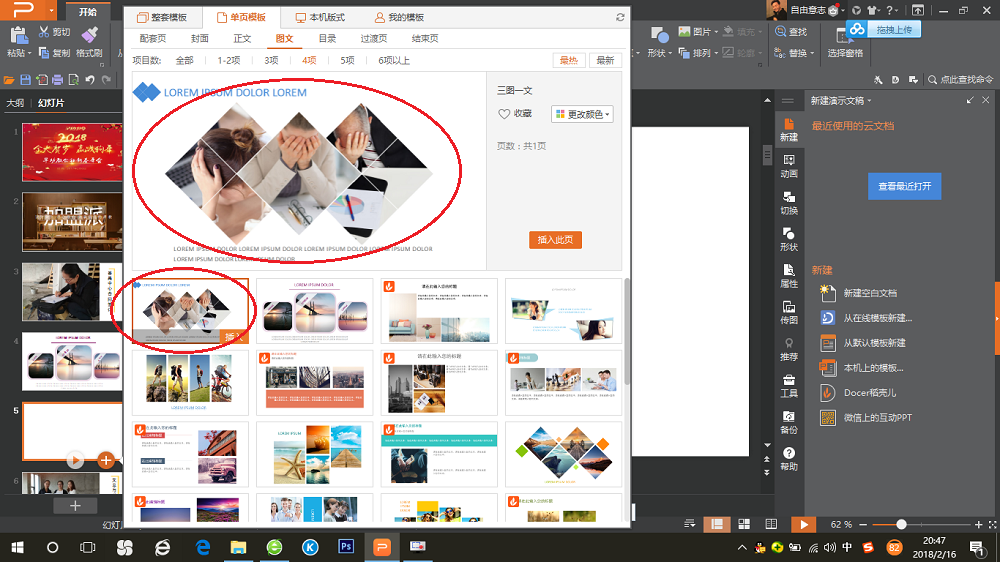
Task: Click the heart 收藏 favorite icon
Action: click(x=504, y=114)
